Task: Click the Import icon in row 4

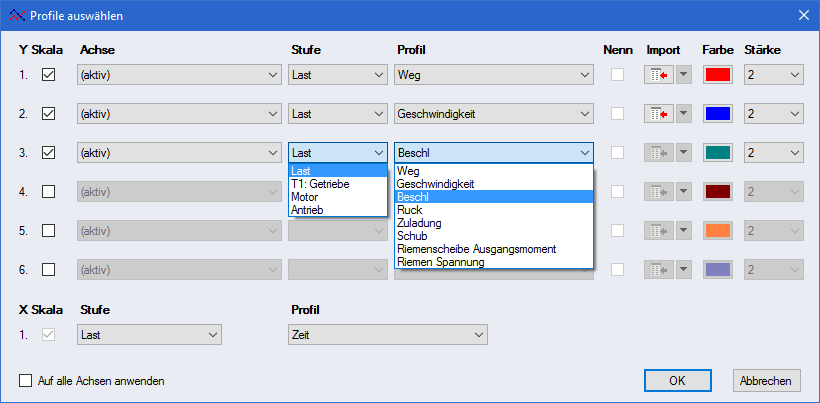Action: pos(659,192)
